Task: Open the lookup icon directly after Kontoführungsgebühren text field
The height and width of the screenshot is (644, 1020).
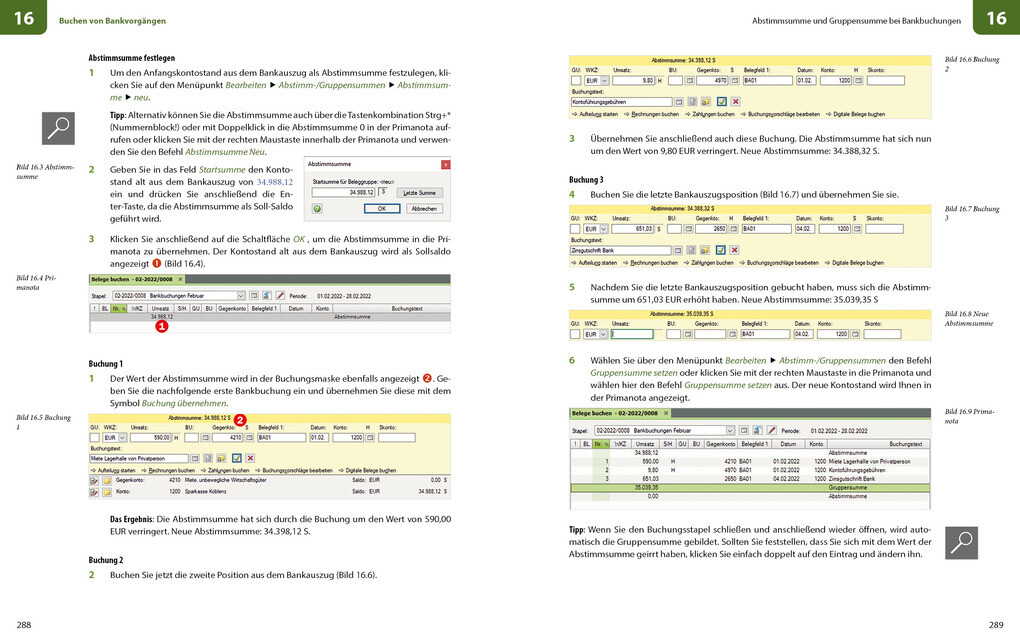Action: coord(679,102)
